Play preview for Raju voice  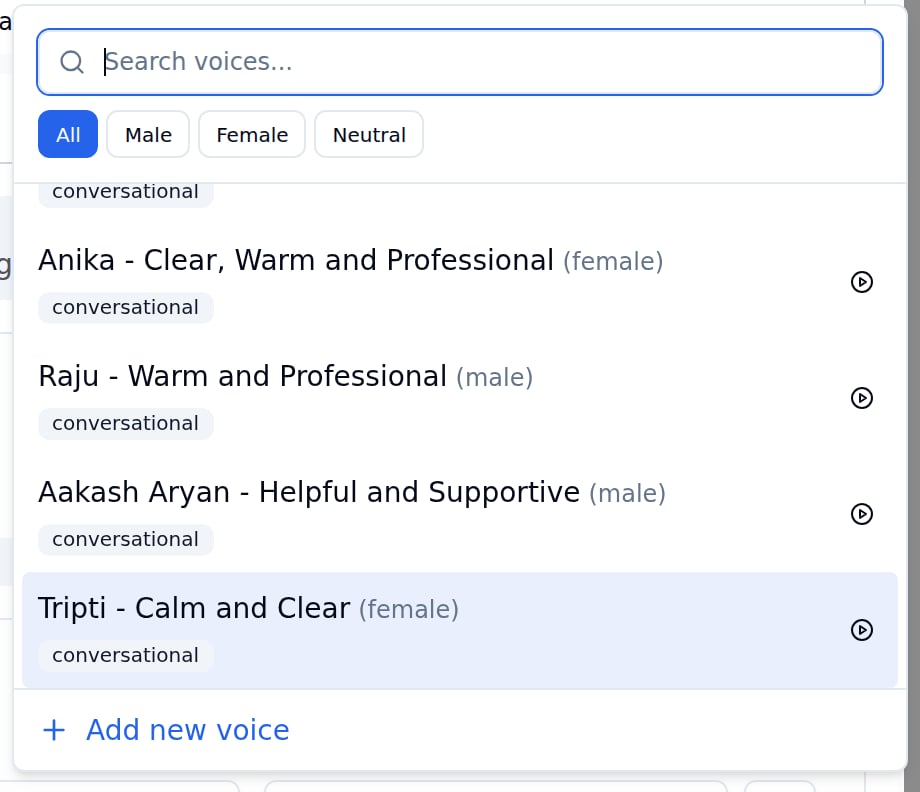(861, 398)
